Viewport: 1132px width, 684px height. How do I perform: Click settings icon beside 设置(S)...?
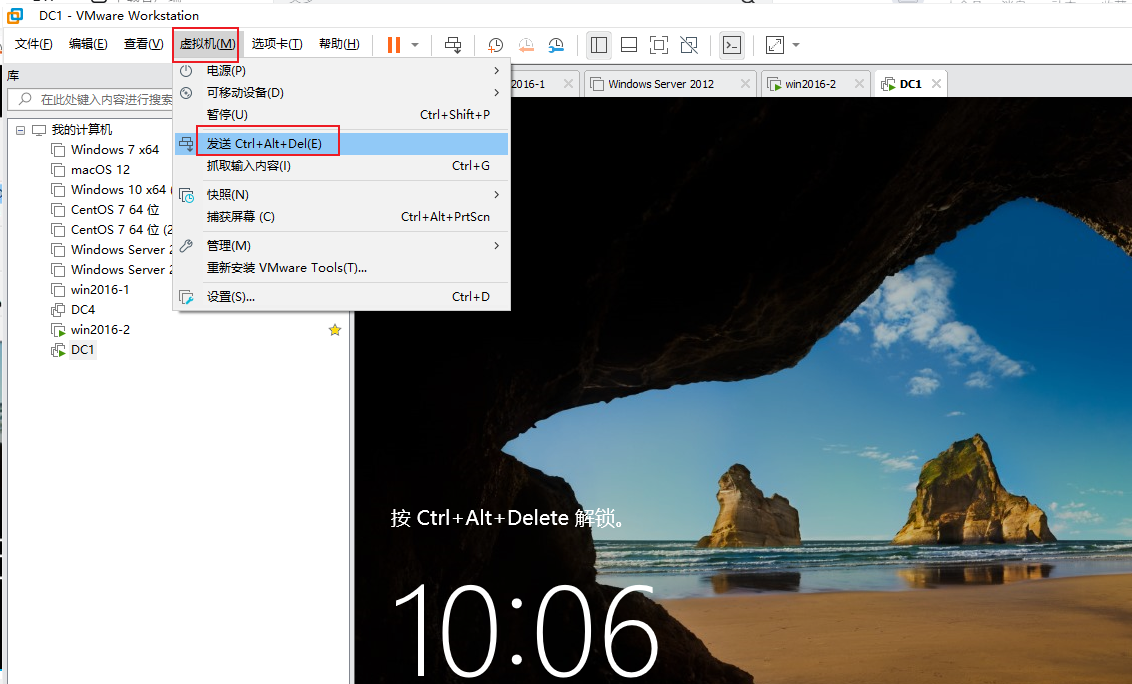(186, 297)
